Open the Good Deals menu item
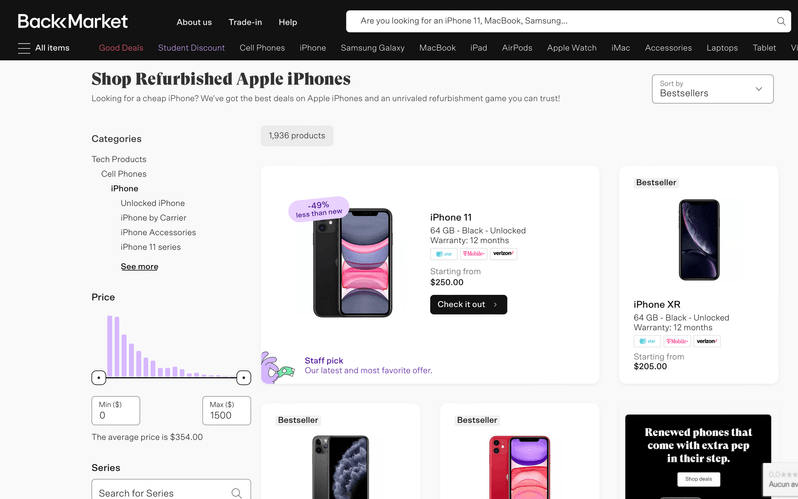 click(x=121, y=48)
